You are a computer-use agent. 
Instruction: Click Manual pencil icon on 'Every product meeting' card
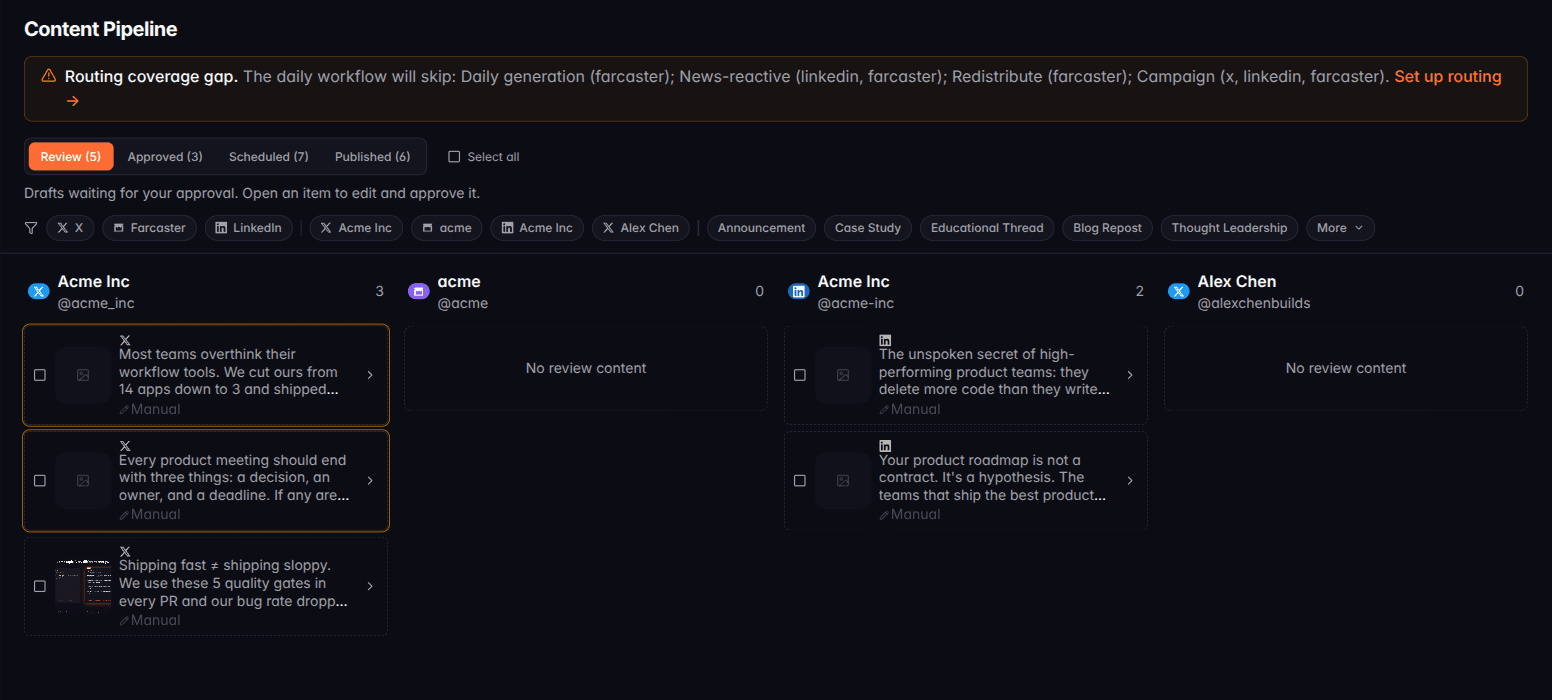coord(124,514)
